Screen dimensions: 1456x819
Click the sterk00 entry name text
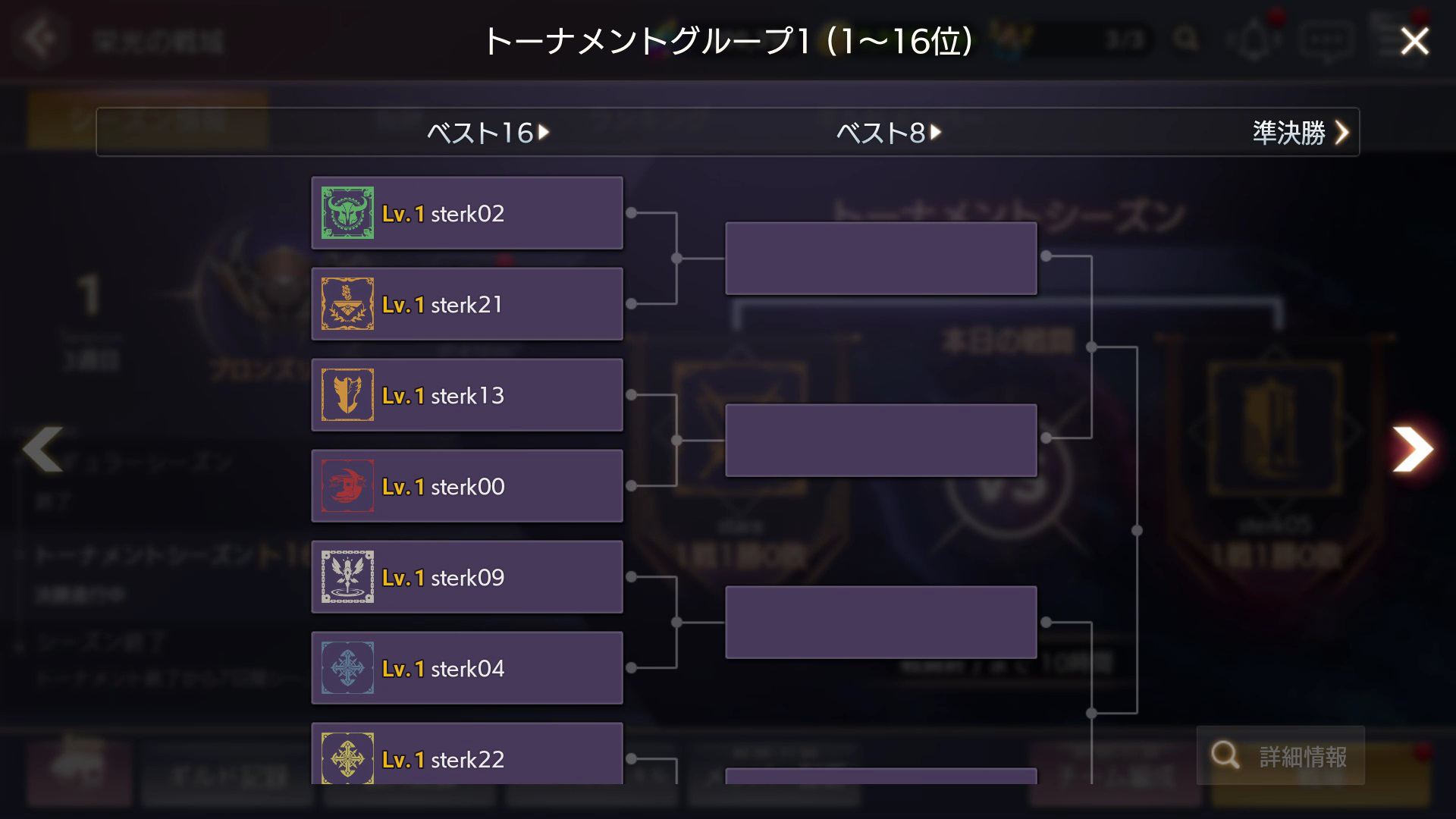click(x=467, y=487)
